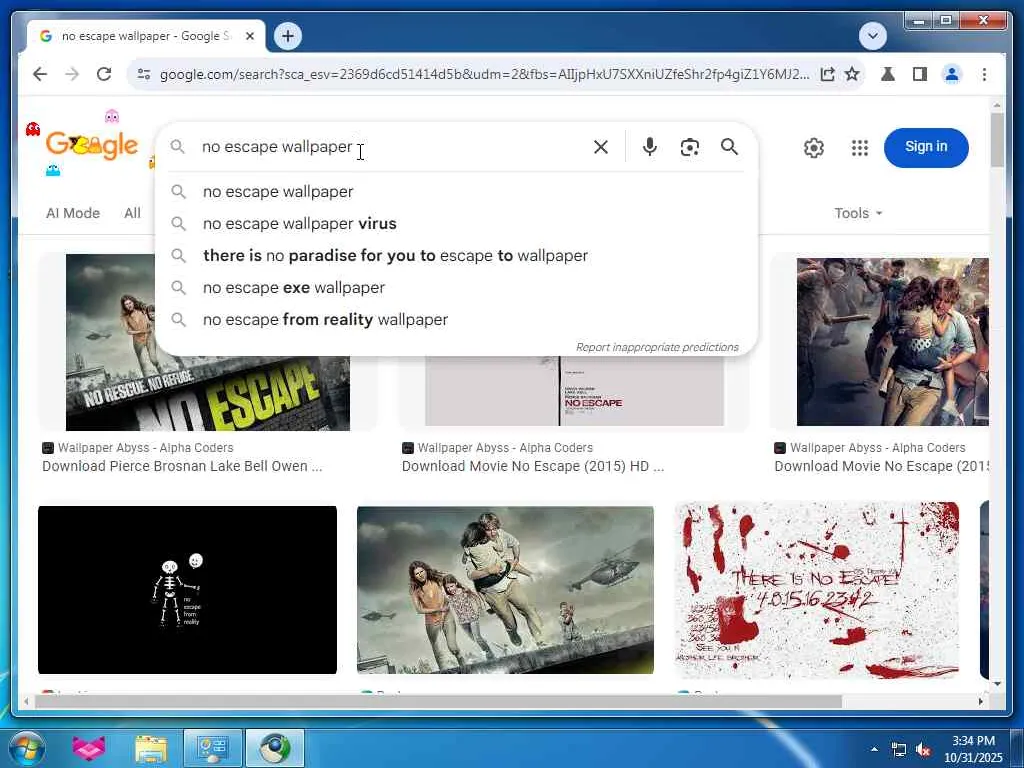Open the Control Panel taskbar icon
Viewport: 1024px width, 768px height.
point(212,748)
